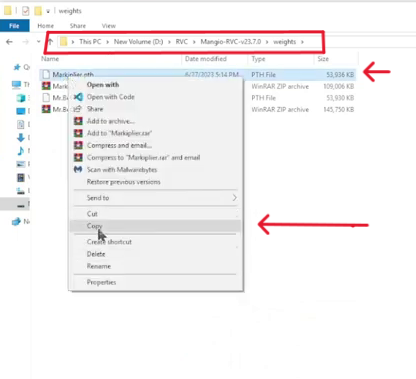Click Music note icon in sidebar
Screen dimensions: 416x379
[21, 151]
